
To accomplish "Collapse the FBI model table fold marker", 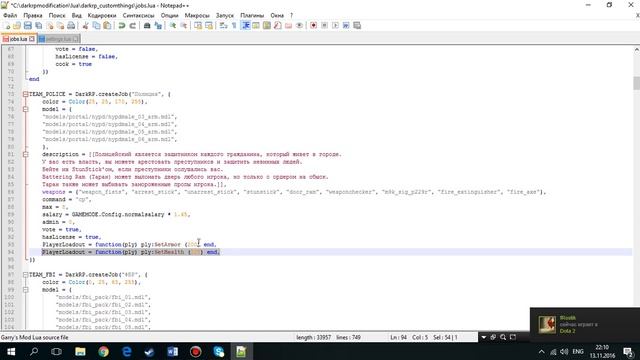I will point(25,290).
